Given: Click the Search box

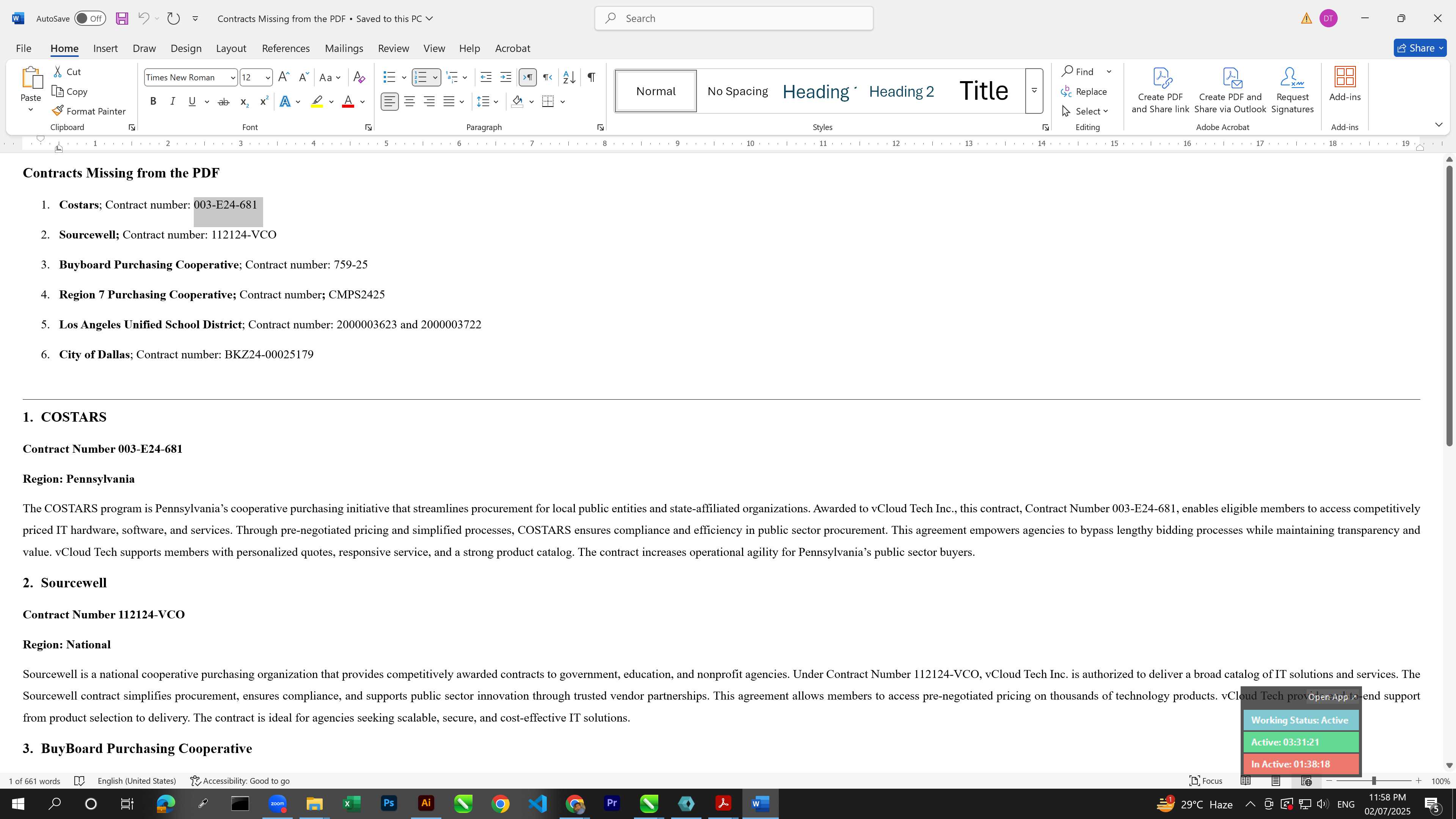Looking at the screenshot, I should pos(734,19).
